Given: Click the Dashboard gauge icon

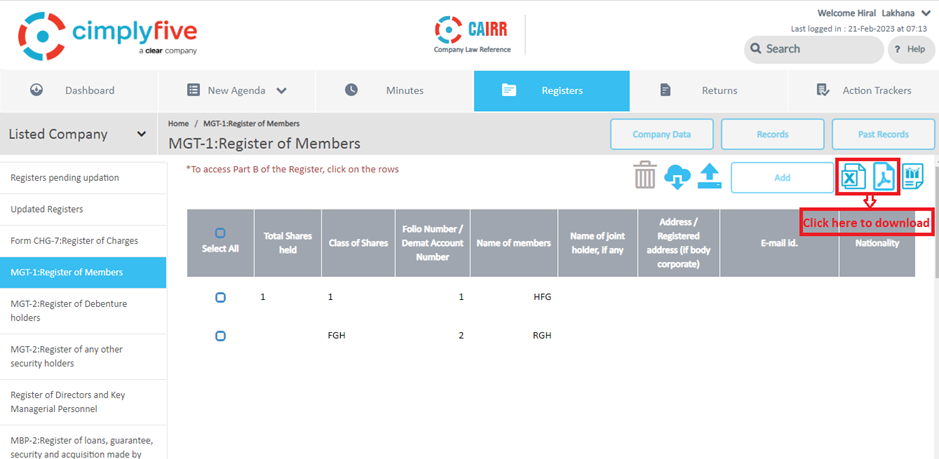Looking at the screenshot, I should [x=37, y=90].
